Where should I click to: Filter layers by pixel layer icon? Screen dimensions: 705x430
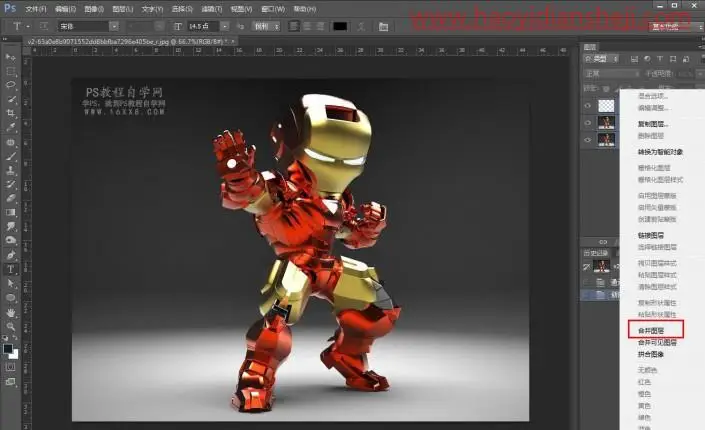[x=634, y=59]
